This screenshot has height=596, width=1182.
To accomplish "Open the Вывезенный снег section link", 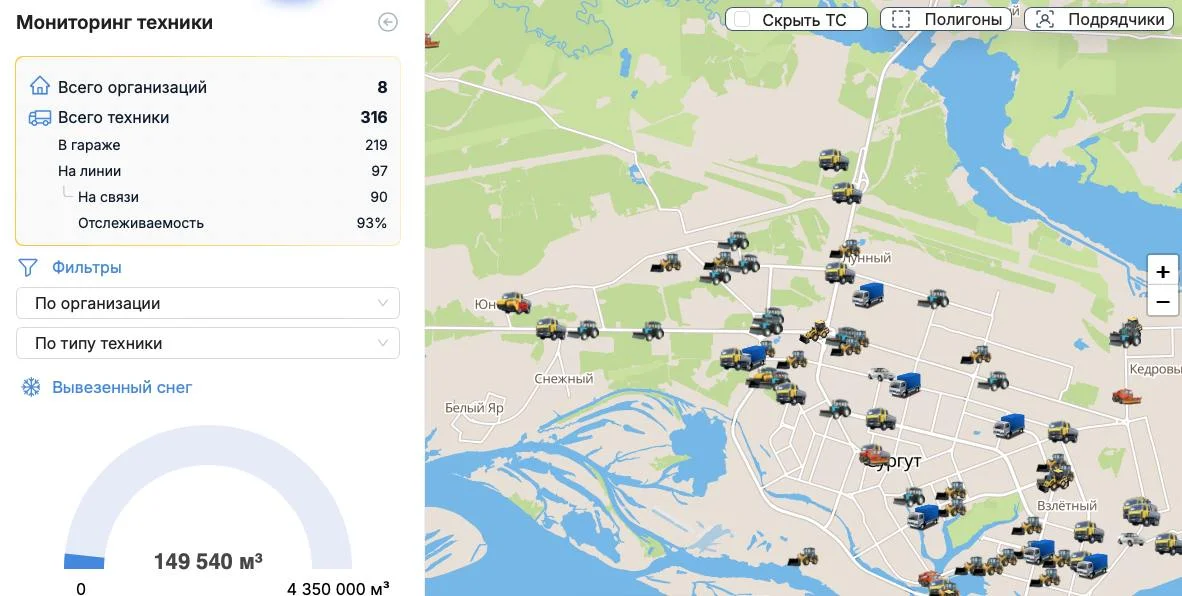I will (x=122, y=388).
